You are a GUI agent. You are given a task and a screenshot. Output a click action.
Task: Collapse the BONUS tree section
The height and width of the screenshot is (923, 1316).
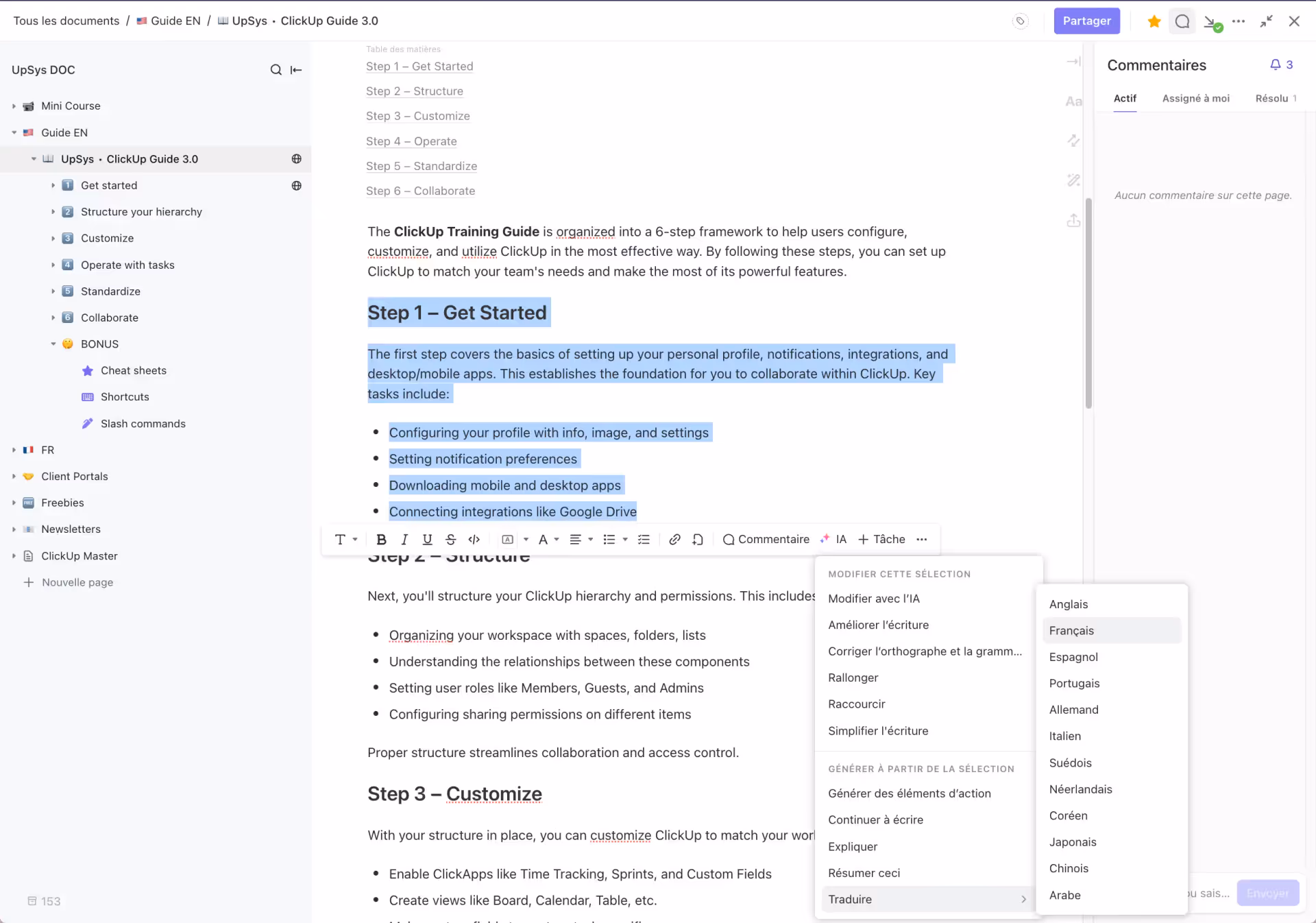[x=53, y=344]
